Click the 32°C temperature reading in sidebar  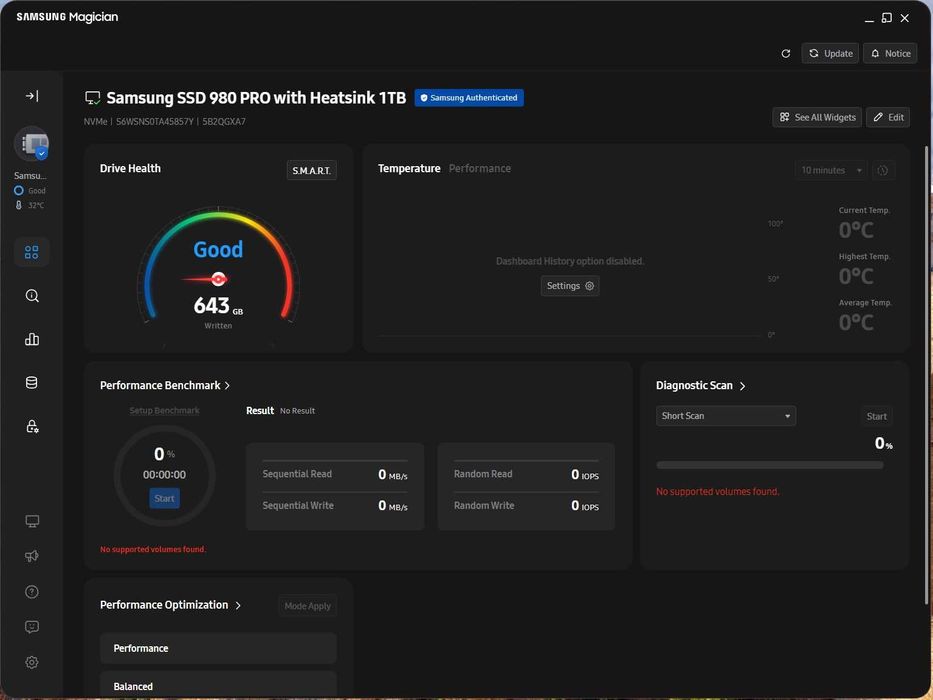36,205
